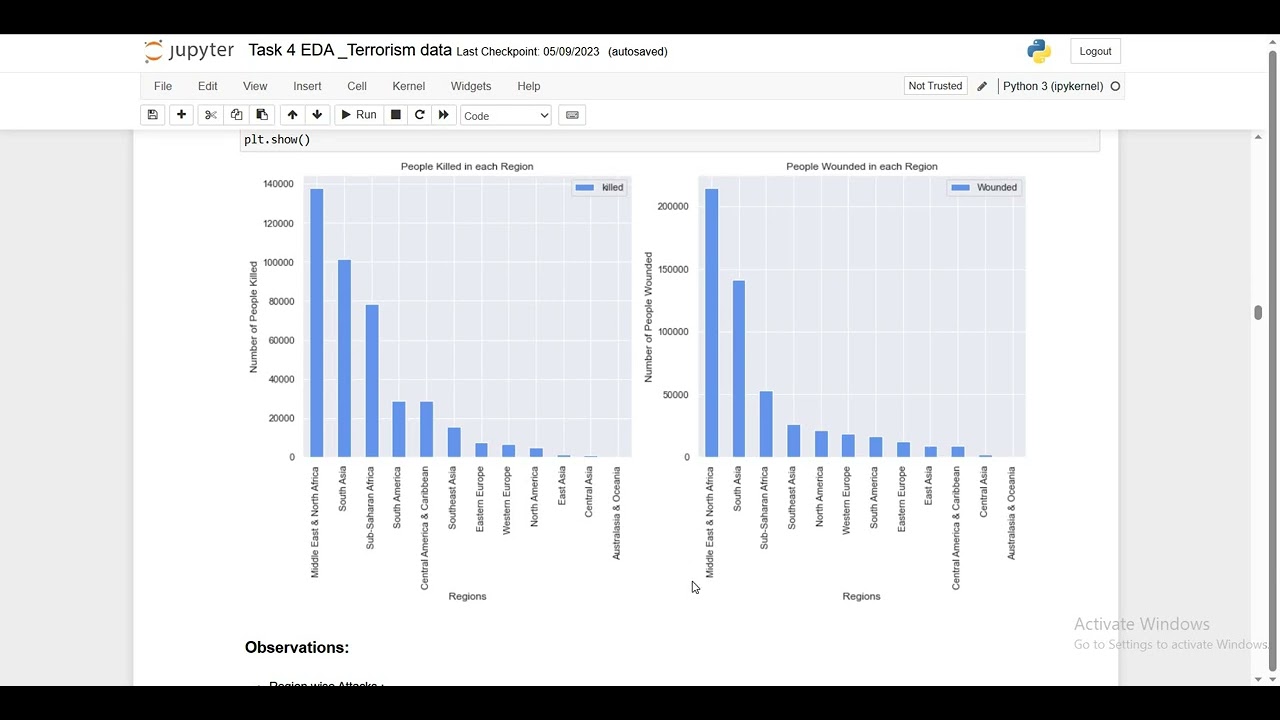The height and width of the screenshot is (720, 1280).
Task: Click South Asia wounded bar
Action: click(x=739, y=369)
